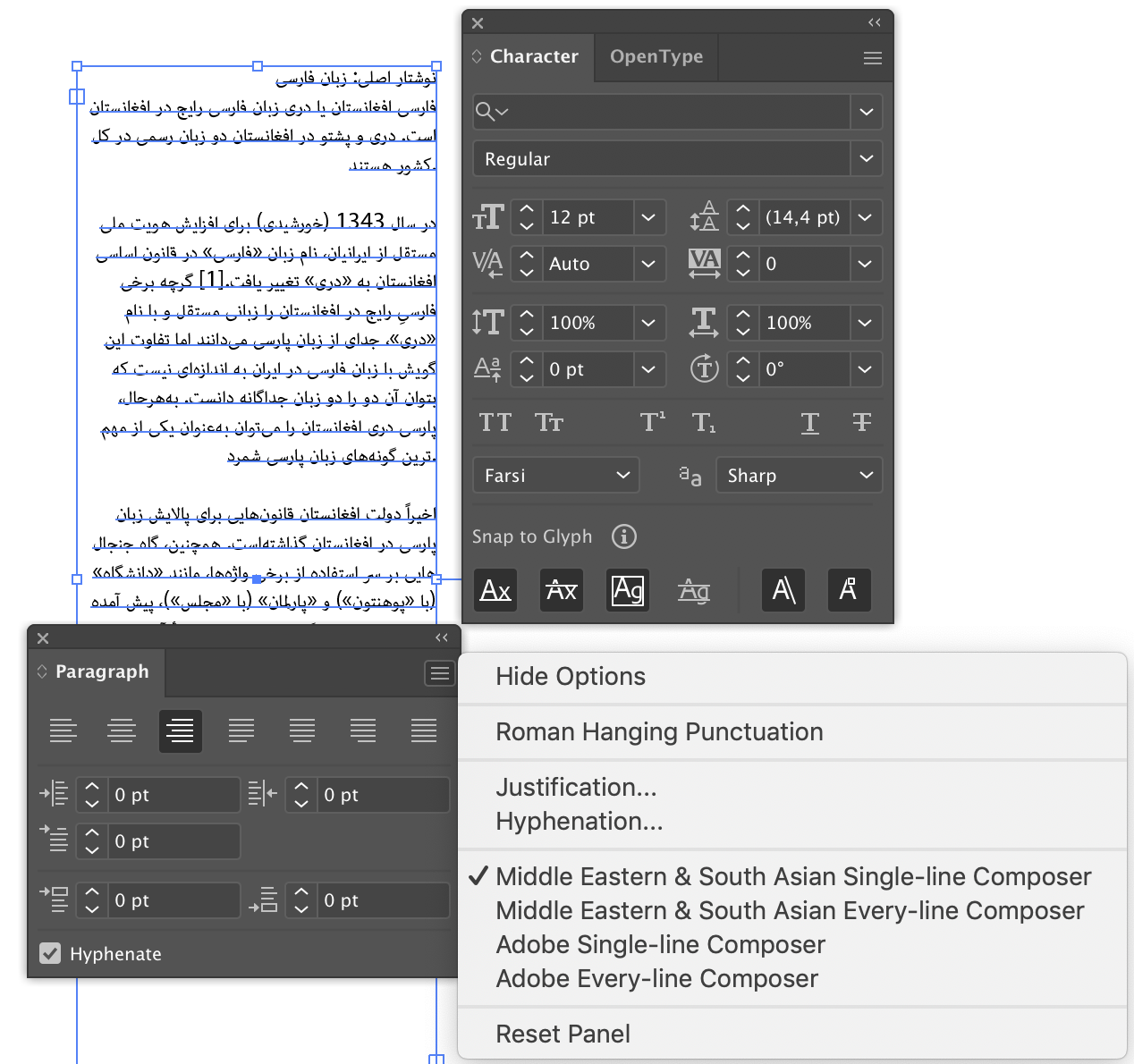Enable the Ag snap-to-glyph option

click(x=627, y=590)
